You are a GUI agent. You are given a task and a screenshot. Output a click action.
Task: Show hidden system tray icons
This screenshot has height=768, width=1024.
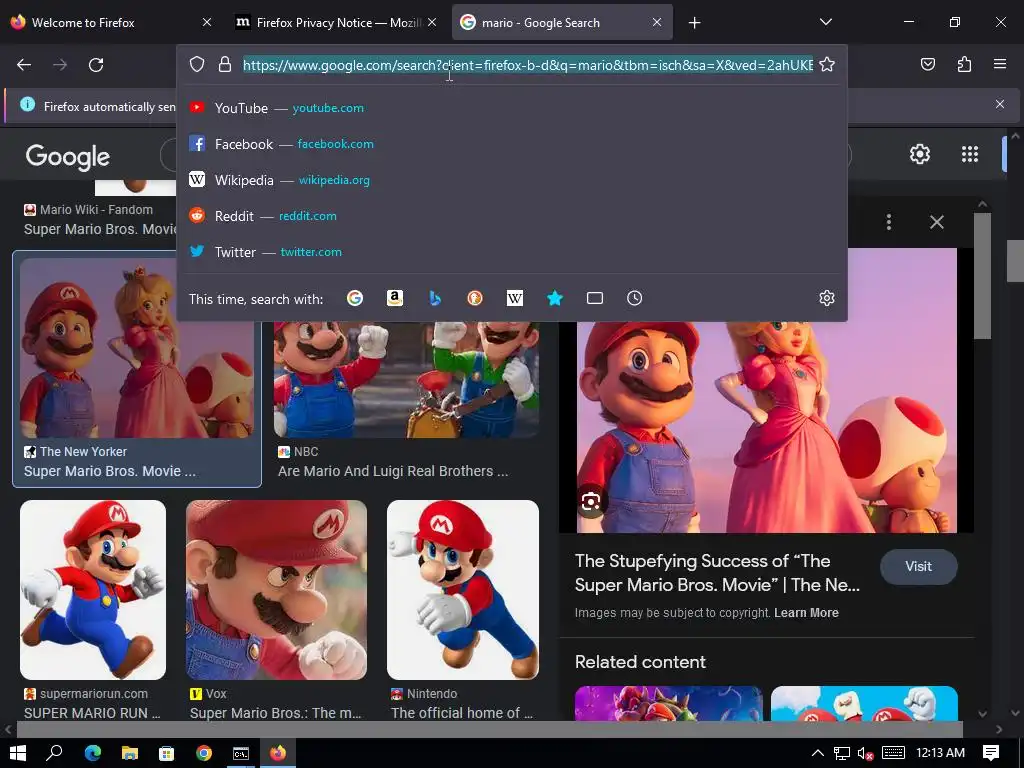coord(817,753)
